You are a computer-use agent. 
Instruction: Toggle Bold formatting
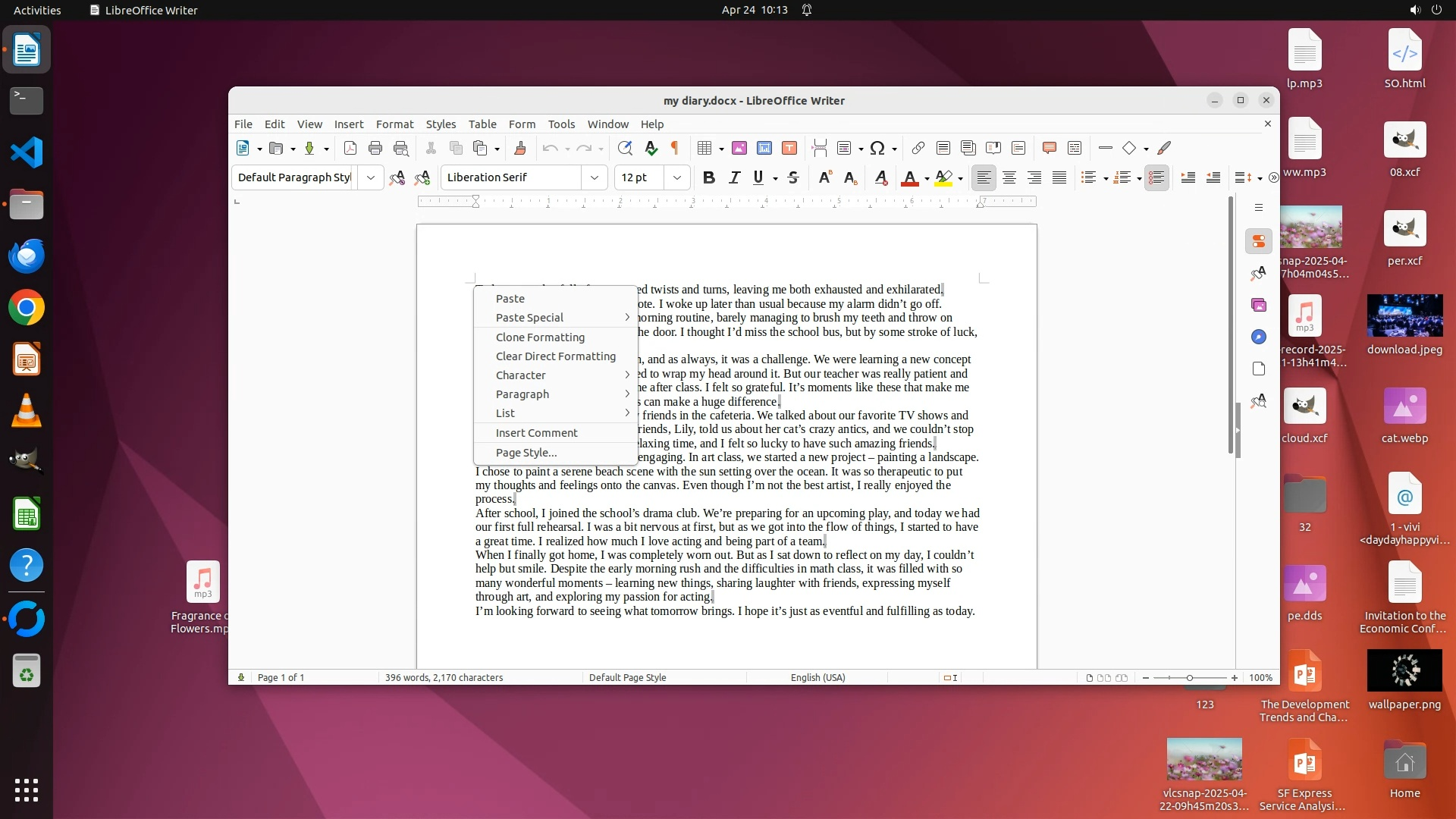click(708, 177)
